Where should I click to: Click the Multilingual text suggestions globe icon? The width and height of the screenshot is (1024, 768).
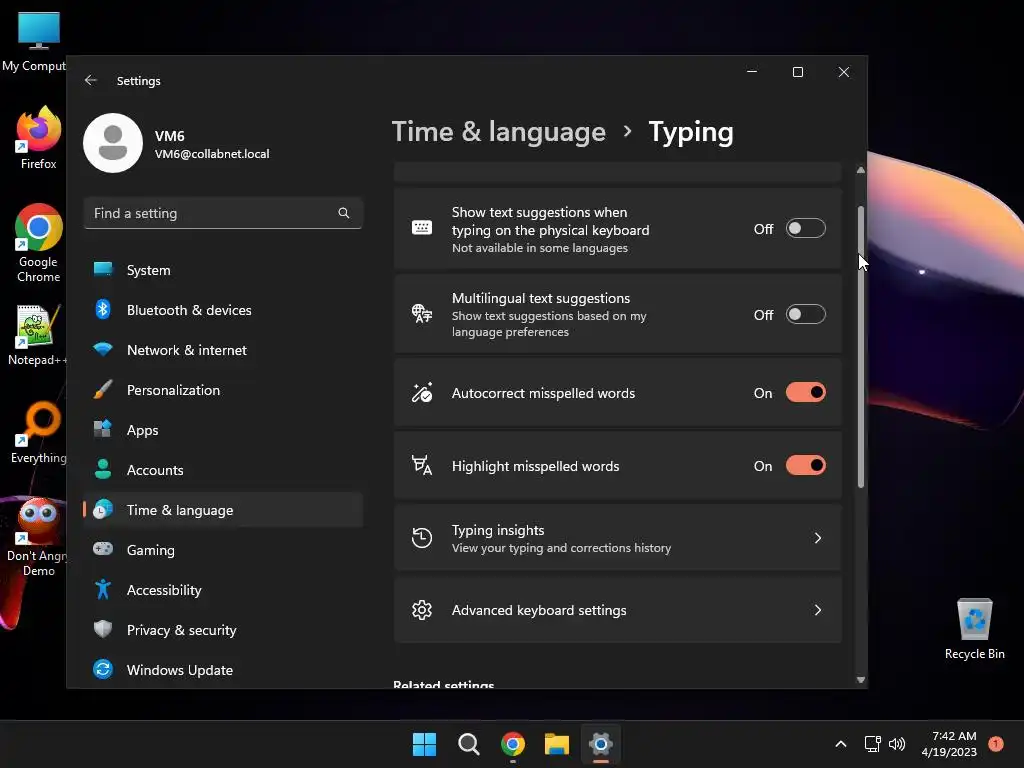[x=422, y=314]
